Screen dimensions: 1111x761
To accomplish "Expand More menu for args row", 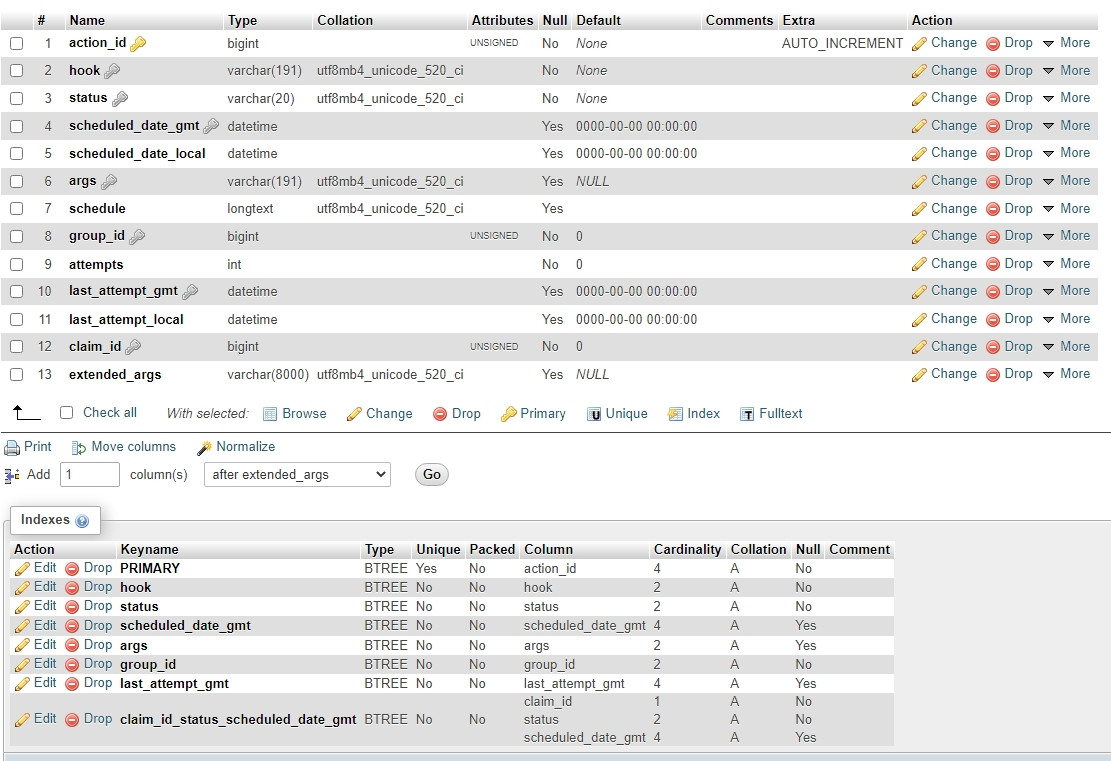I will 1067,181.
